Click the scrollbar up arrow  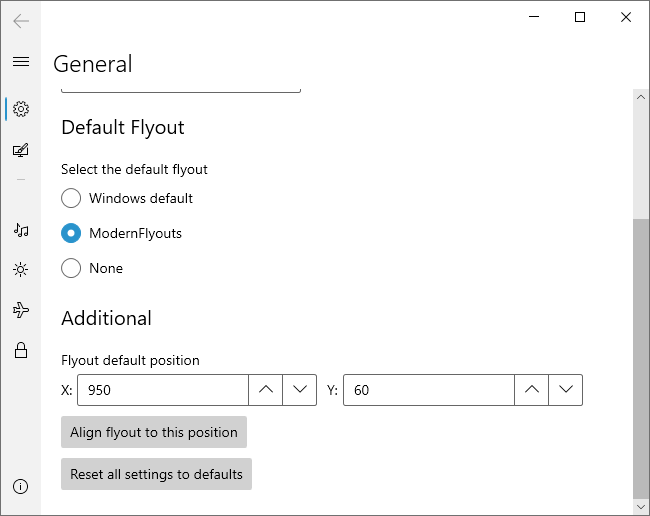pos(641,97)
